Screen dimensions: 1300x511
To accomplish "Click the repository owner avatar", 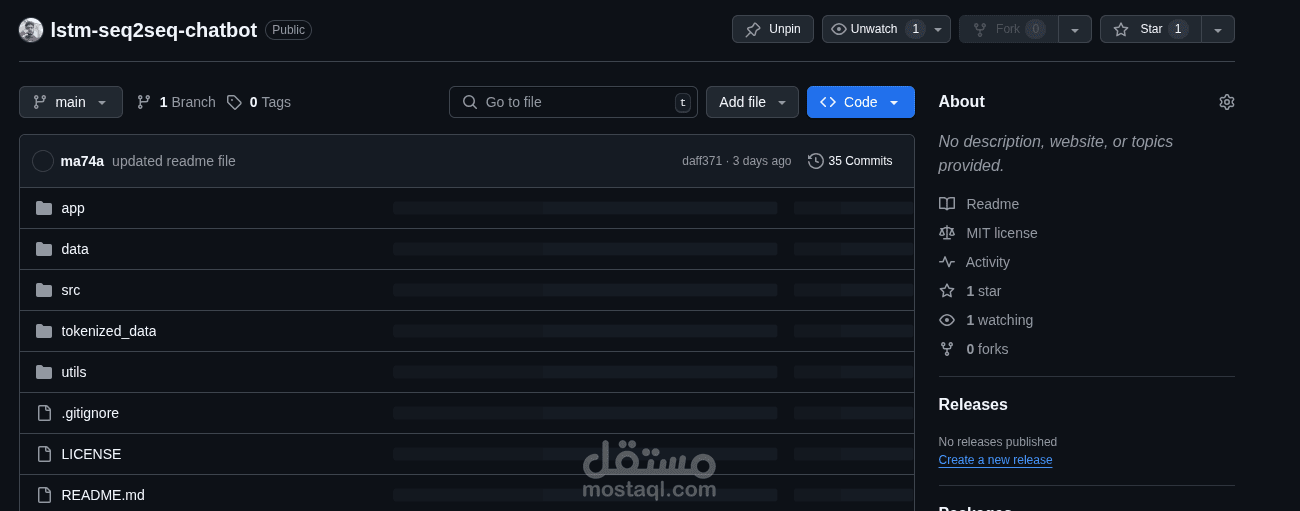I will pyautogui.click(x=31, y=30).
